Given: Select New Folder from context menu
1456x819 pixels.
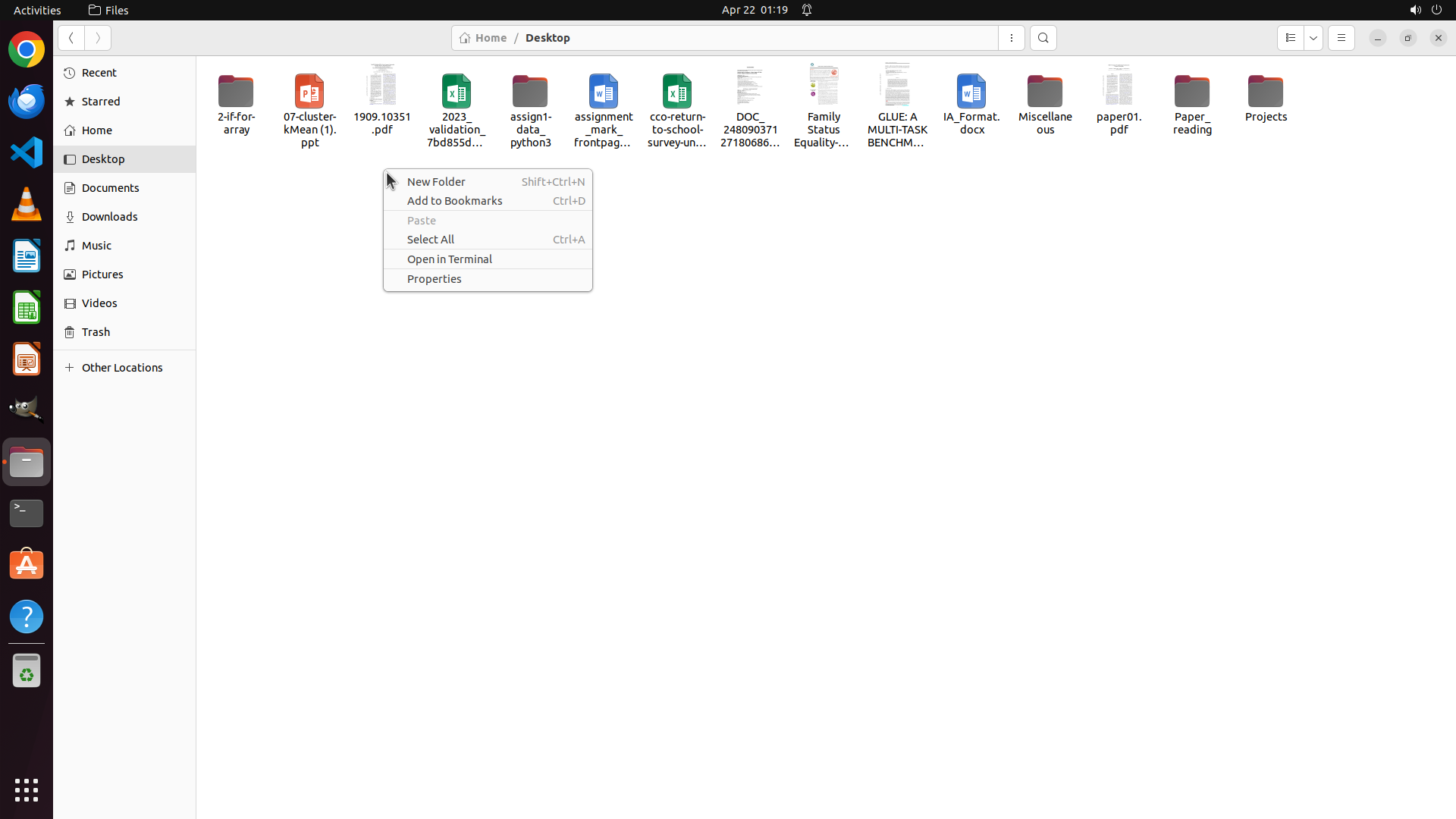Looking at the screenshot, I should click(x=436, y=182).
